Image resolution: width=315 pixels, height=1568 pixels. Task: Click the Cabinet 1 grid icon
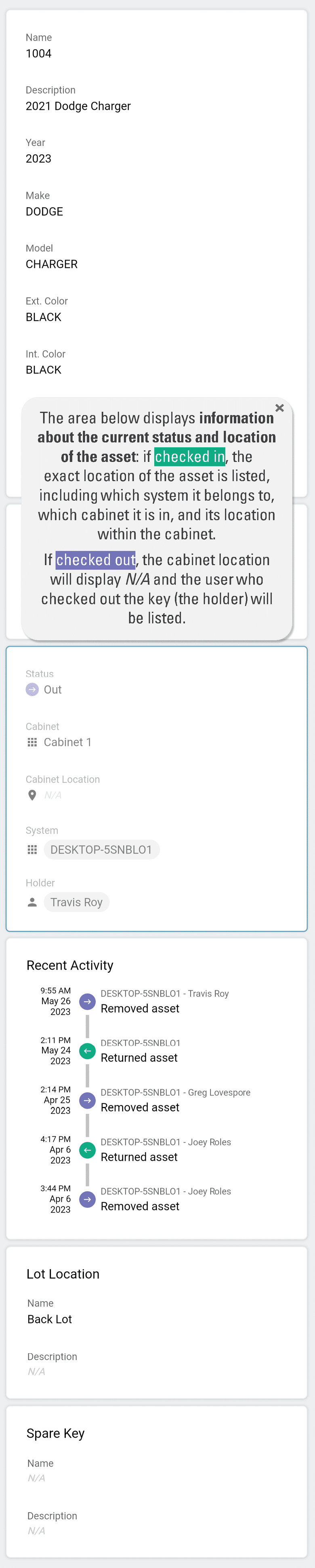[31, 742]
